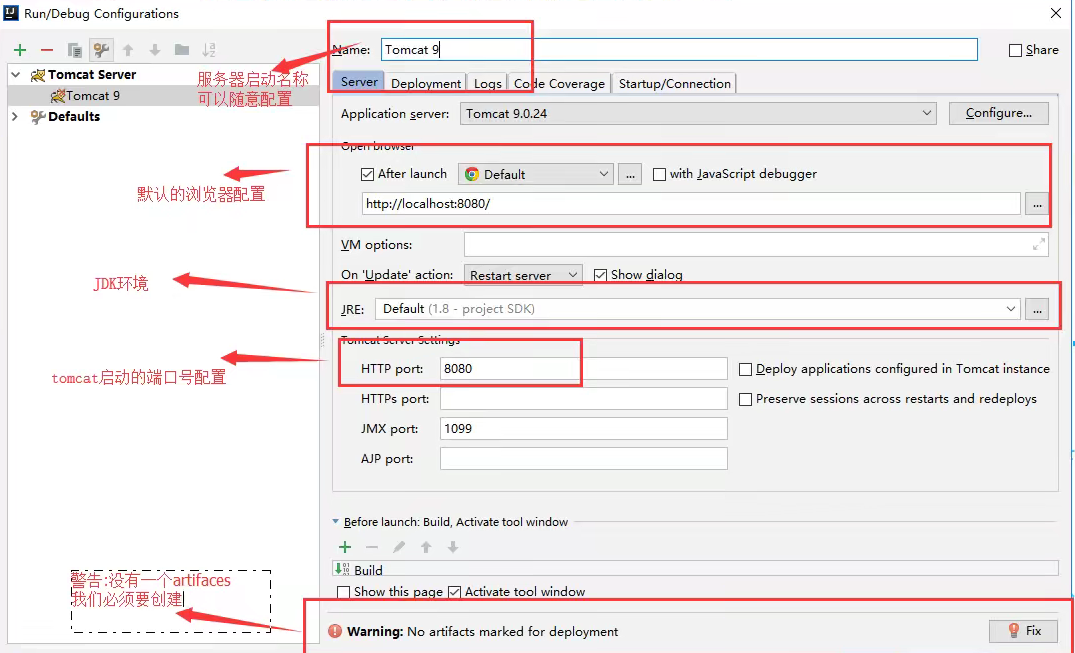Switch to Deployment tab
Image resolution: width=1075 pixels, height=653 pixels.
[426, 83]
